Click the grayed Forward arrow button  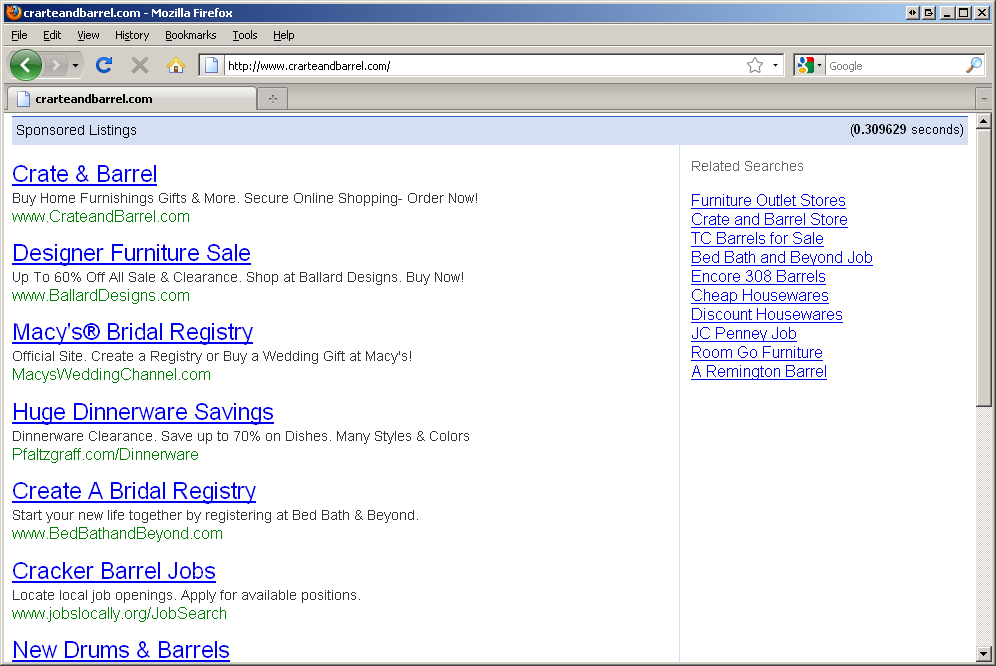[x=56, y=65]
